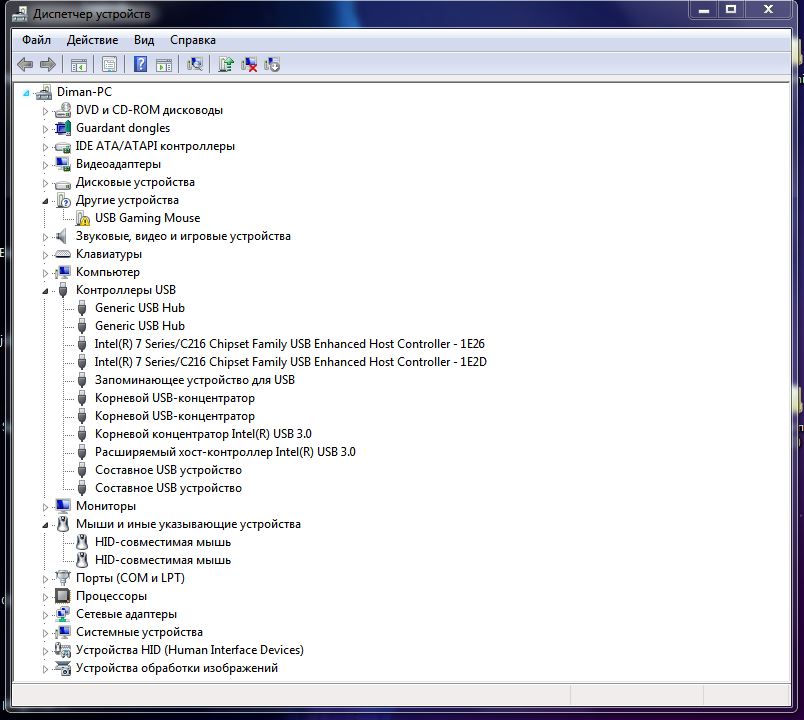Select the first HID-совместимая мышь device
The image size is (804, 720).
point(162,542)
